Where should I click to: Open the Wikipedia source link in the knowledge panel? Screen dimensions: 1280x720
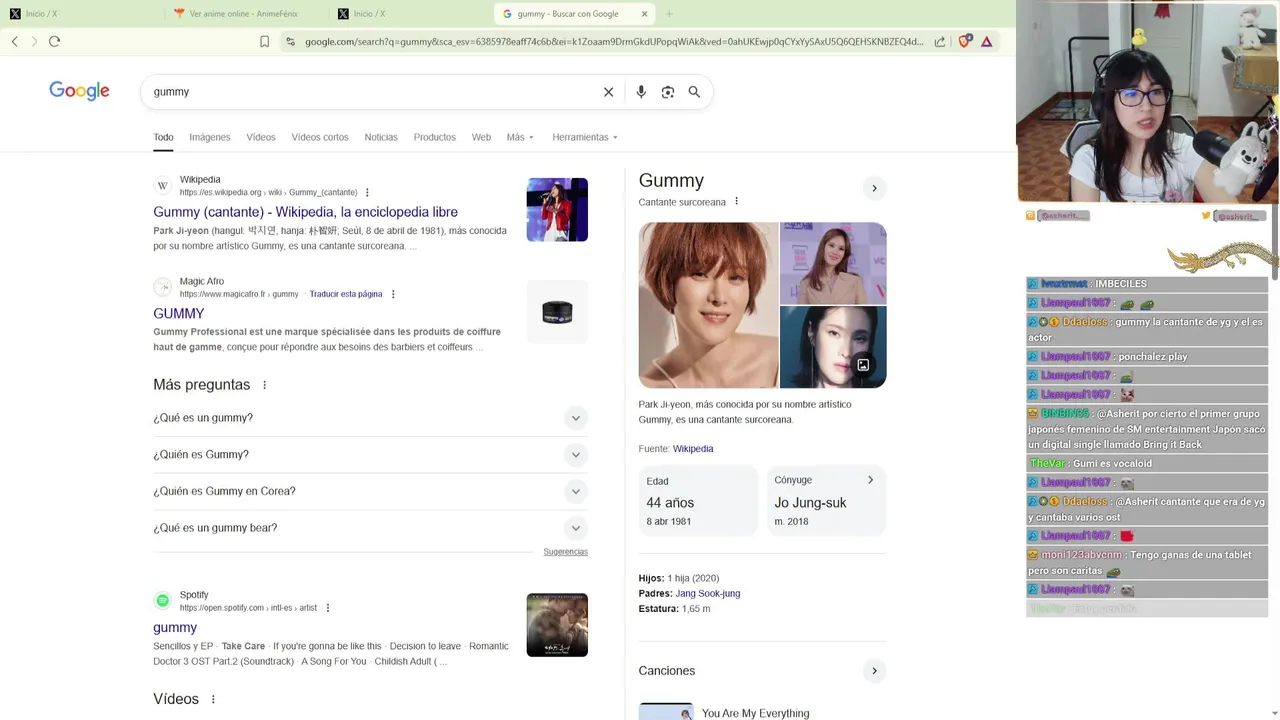pyautogui.click(x=693, y=449)
